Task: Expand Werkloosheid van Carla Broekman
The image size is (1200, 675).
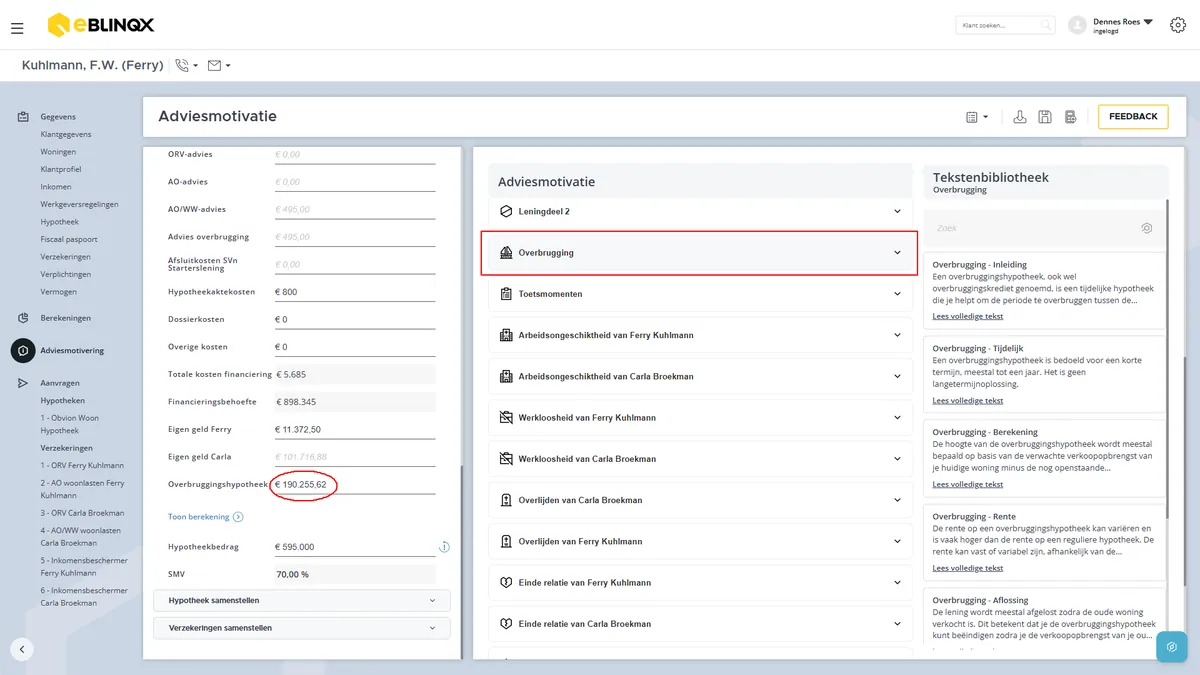Action: (700, 459)
